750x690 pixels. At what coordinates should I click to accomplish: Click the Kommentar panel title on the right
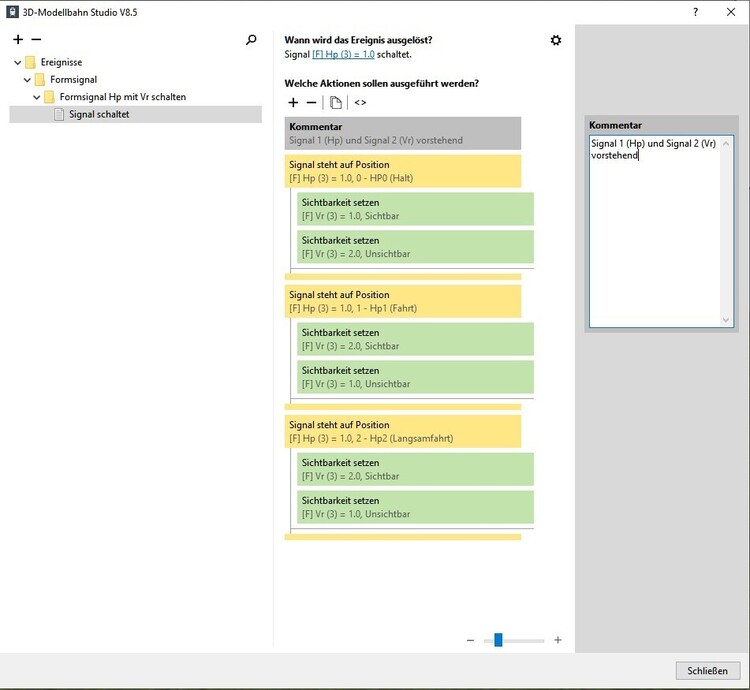(x=615, y=125)
